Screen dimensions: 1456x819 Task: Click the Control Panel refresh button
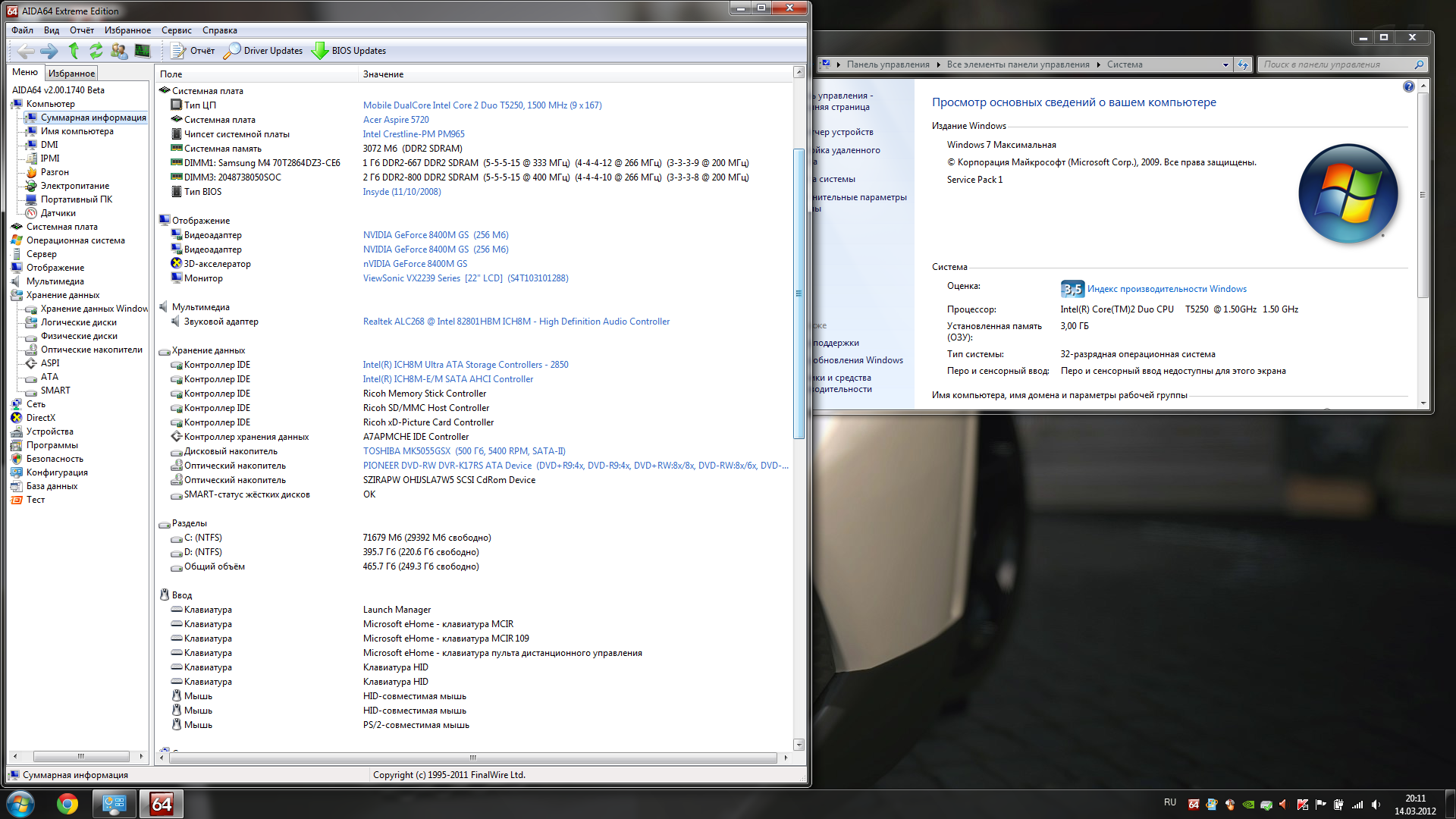point(1243,65)
